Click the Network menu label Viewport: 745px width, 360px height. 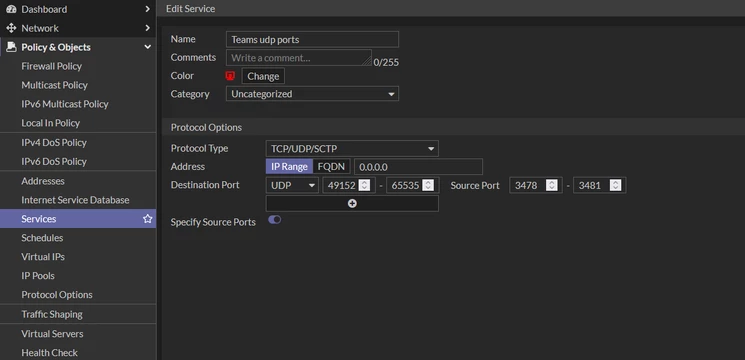[x=40, y=28]
